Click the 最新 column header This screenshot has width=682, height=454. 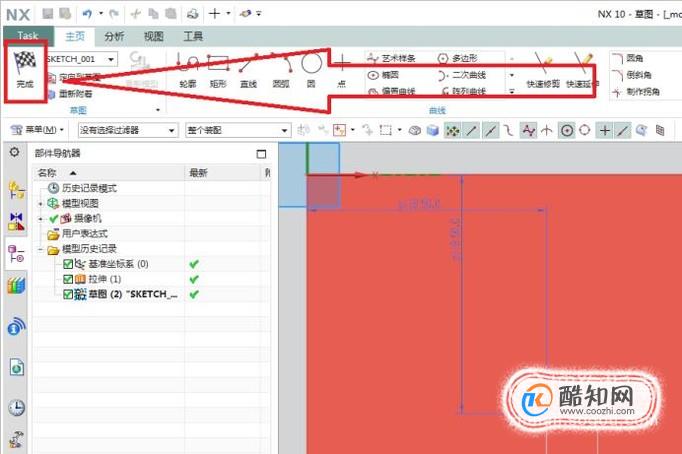point(222,173)
